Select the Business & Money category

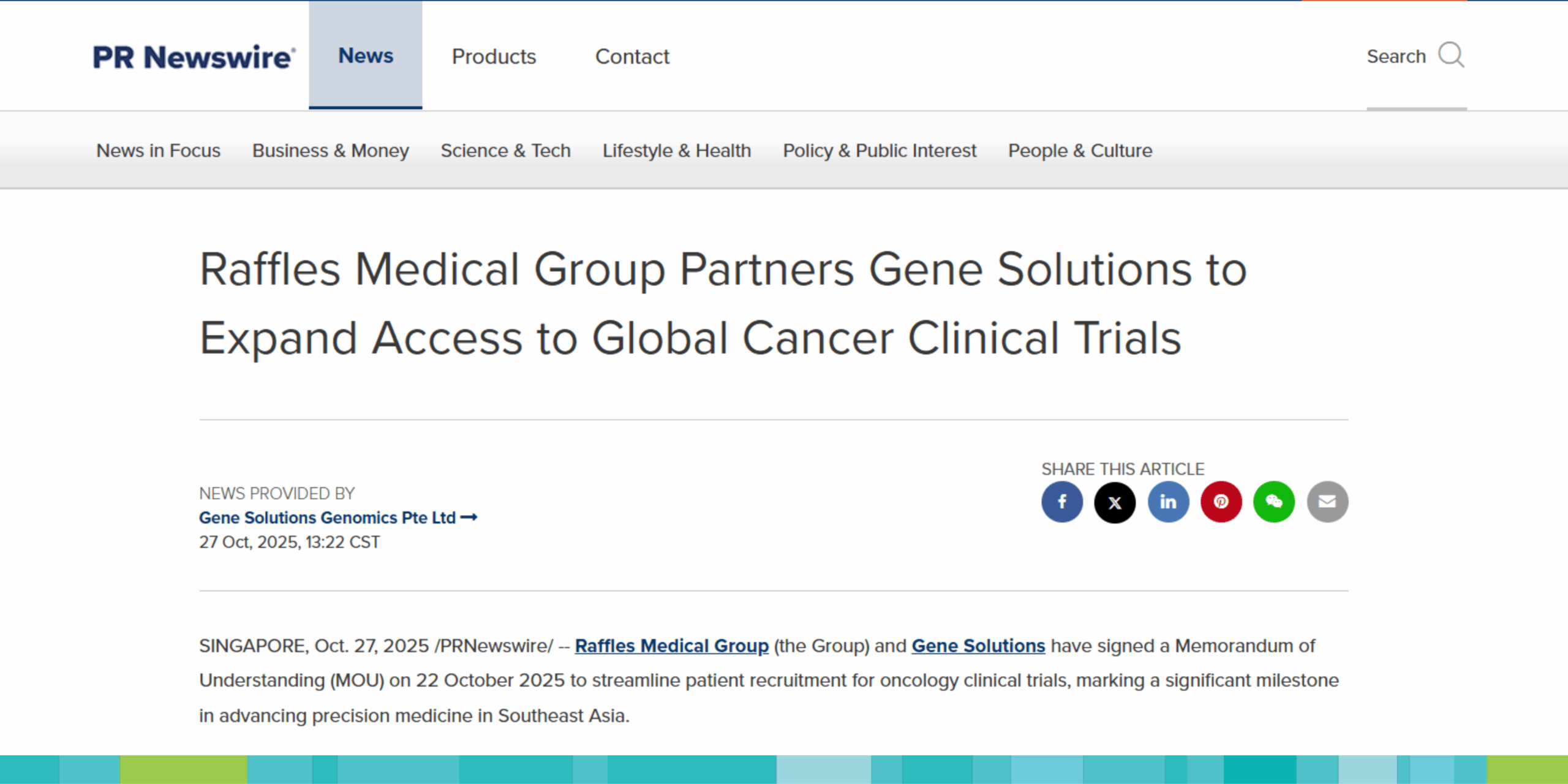(330, 151)
